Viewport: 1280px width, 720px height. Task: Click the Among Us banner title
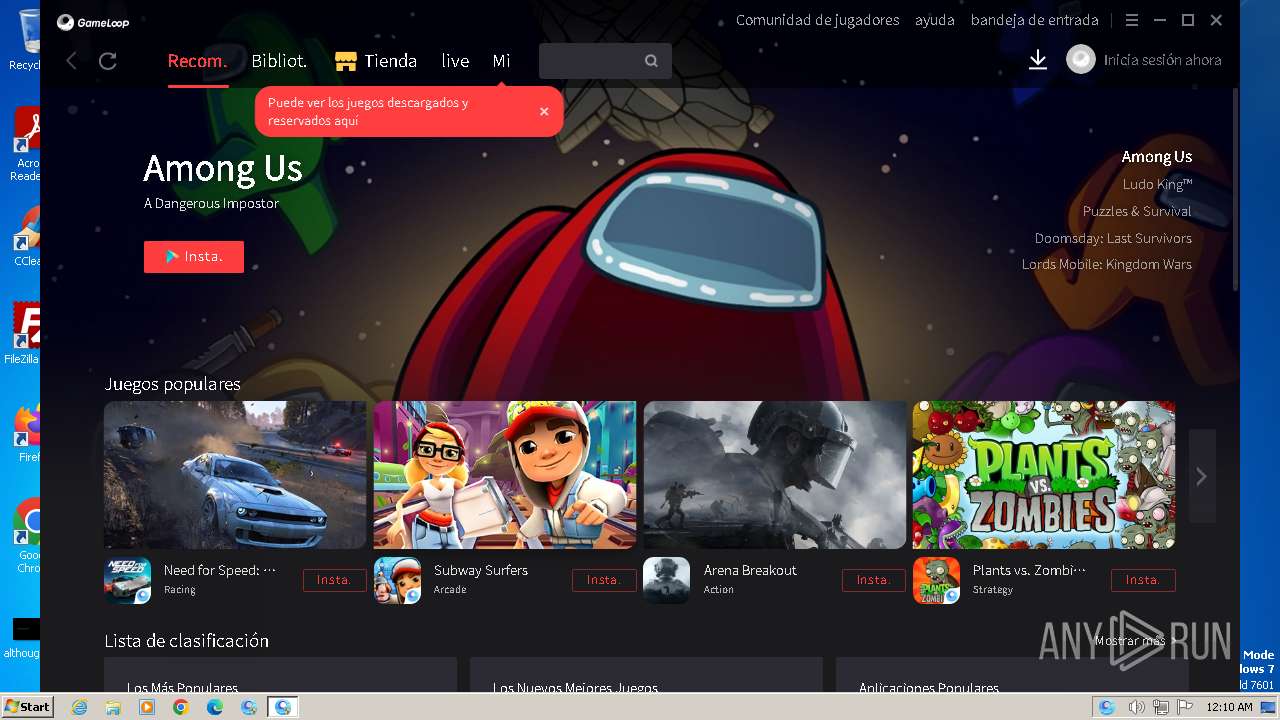tap(223, 168)
